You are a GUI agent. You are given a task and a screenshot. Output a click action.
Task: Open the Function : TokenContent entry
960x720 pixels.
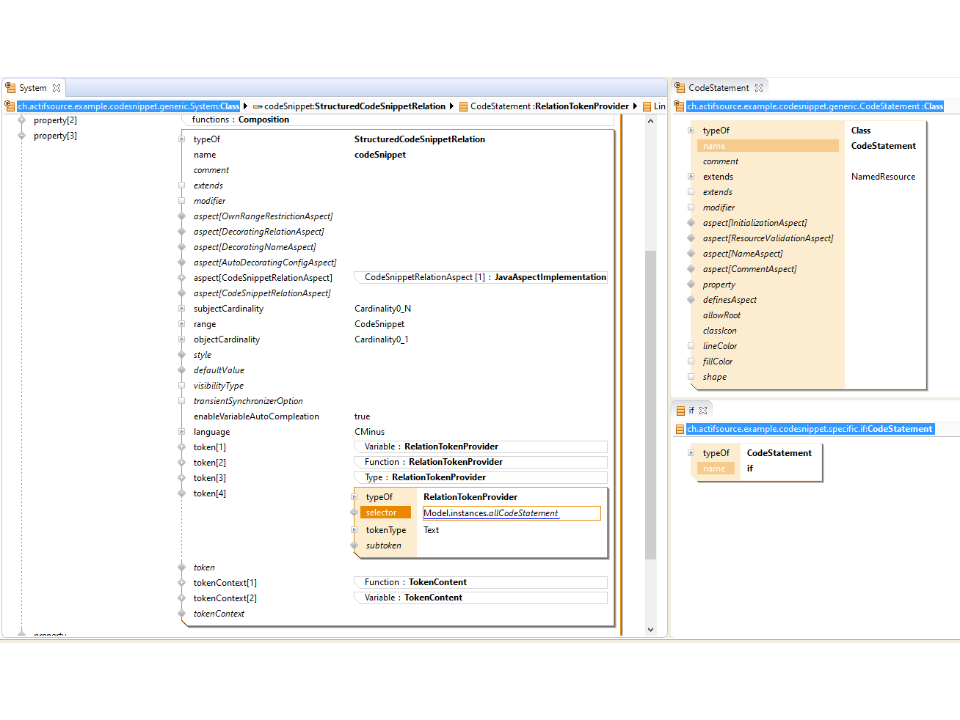pyautogui.click(x=415, y=582)
